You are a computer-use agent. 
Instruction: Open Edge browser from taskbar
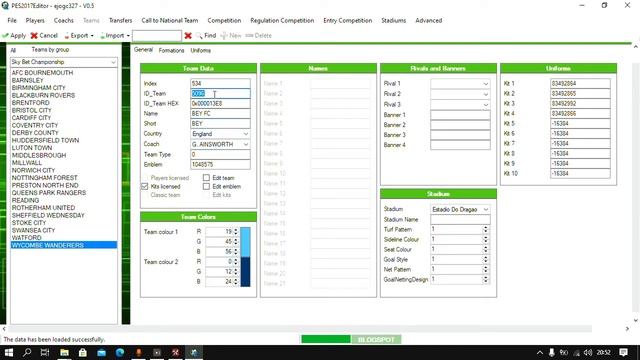coord(120,352)
